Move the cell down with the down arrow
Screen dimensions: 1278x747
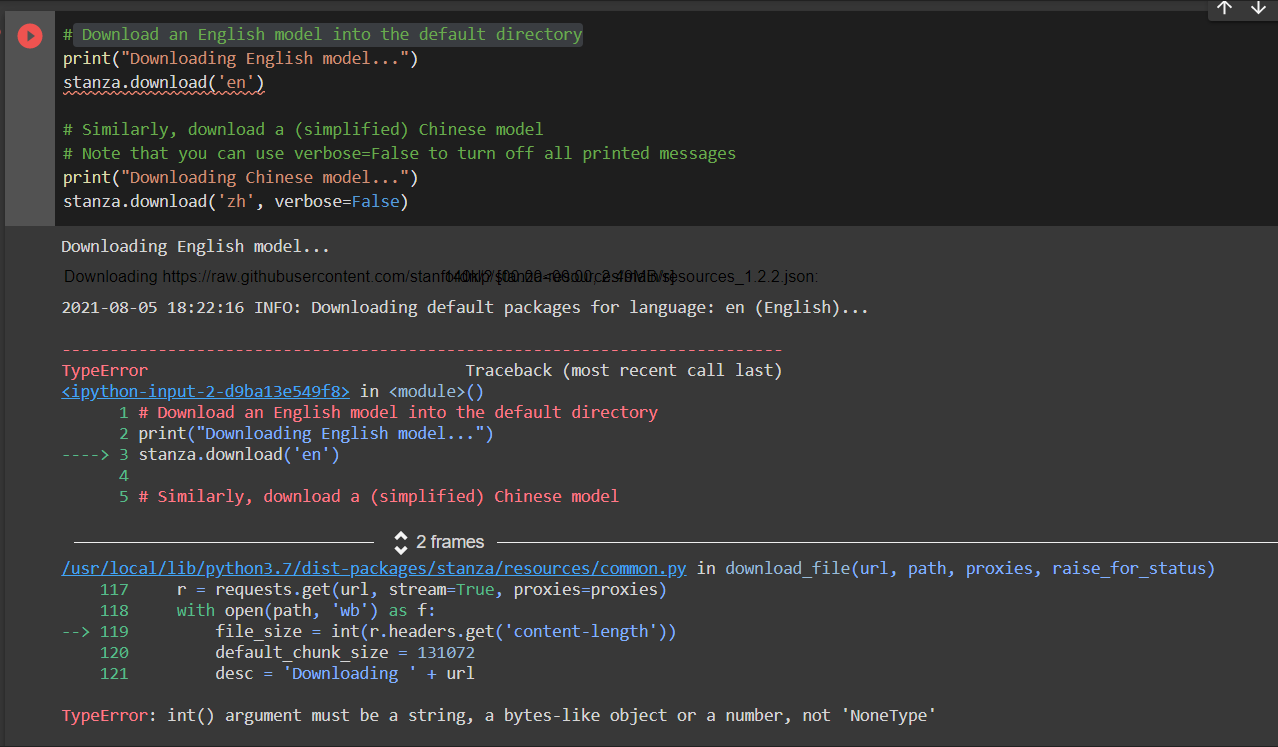(1258, 9)
